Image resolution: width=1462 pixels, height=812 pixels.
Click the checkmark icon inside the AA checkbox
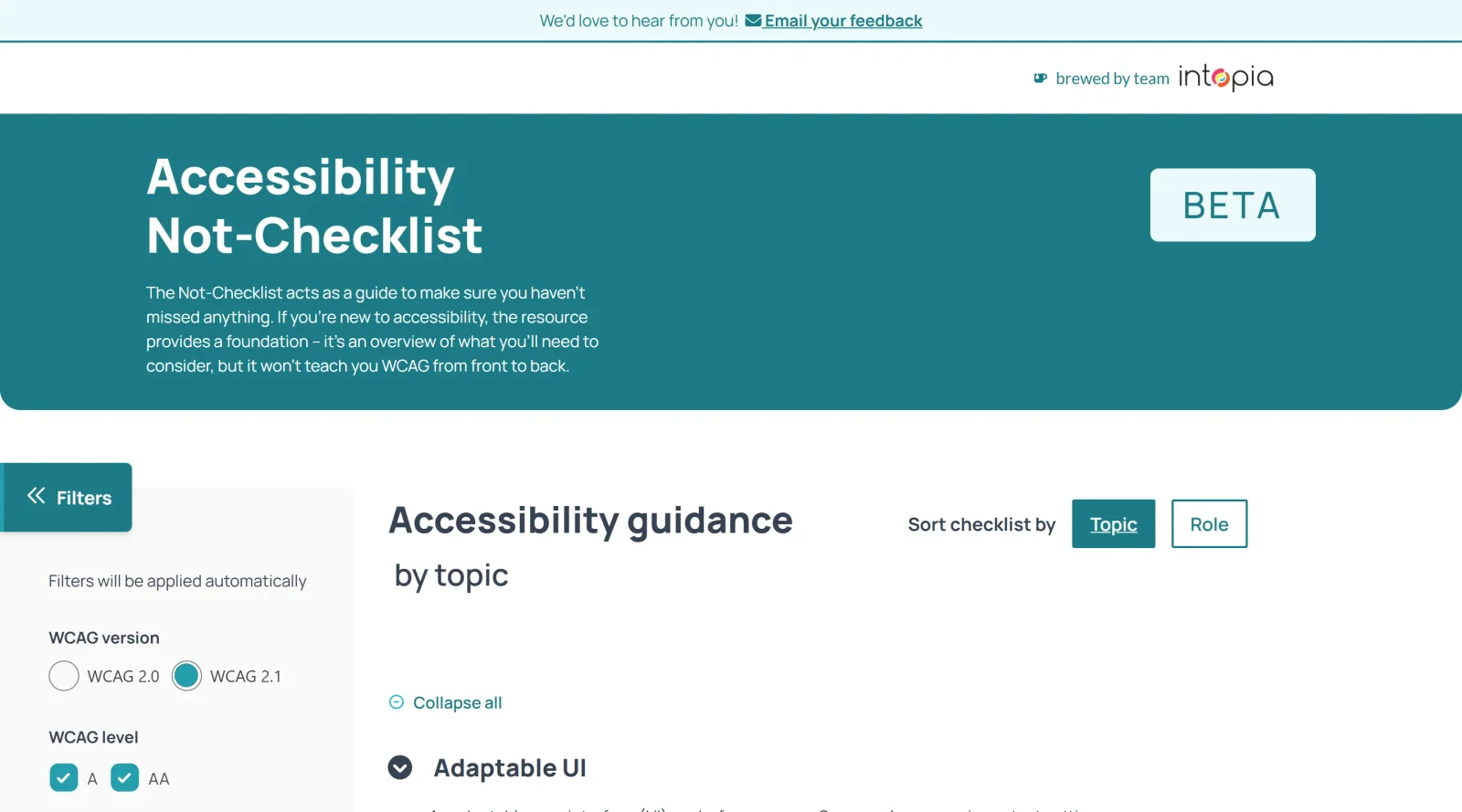click(124, 777)
